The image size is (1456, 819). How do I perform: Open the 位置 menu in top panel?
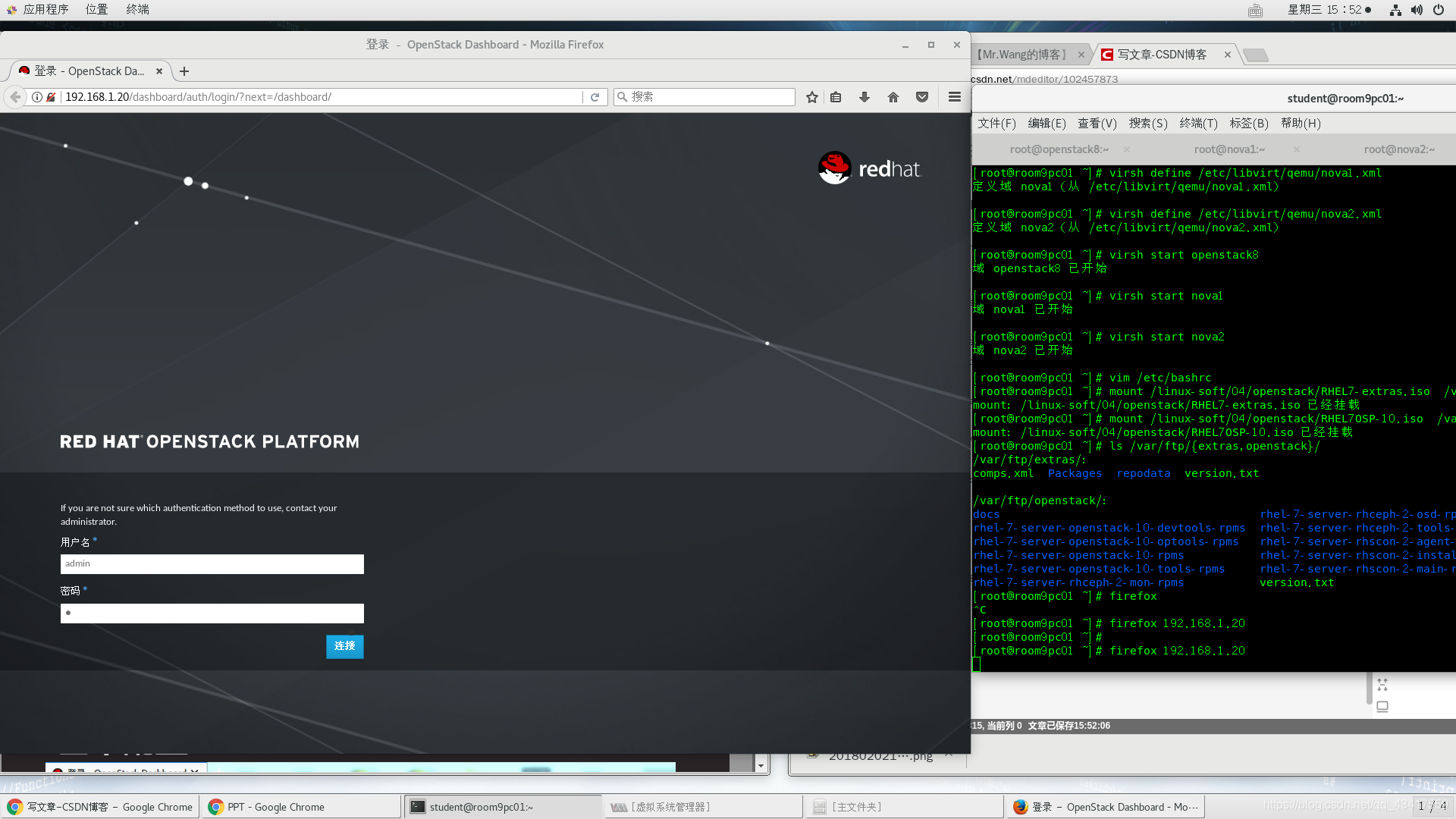(96, 10)
